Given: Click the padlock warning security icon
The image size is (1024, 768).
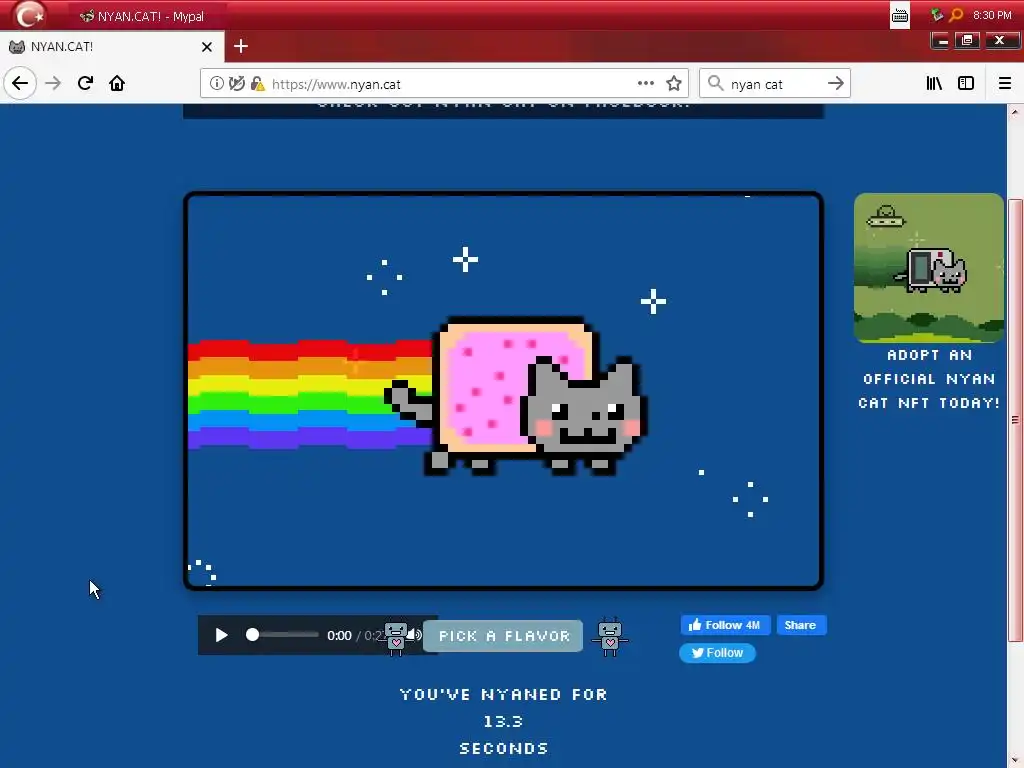Looking at the screenshot, I should pyautogui.click(x=258, y=84).
